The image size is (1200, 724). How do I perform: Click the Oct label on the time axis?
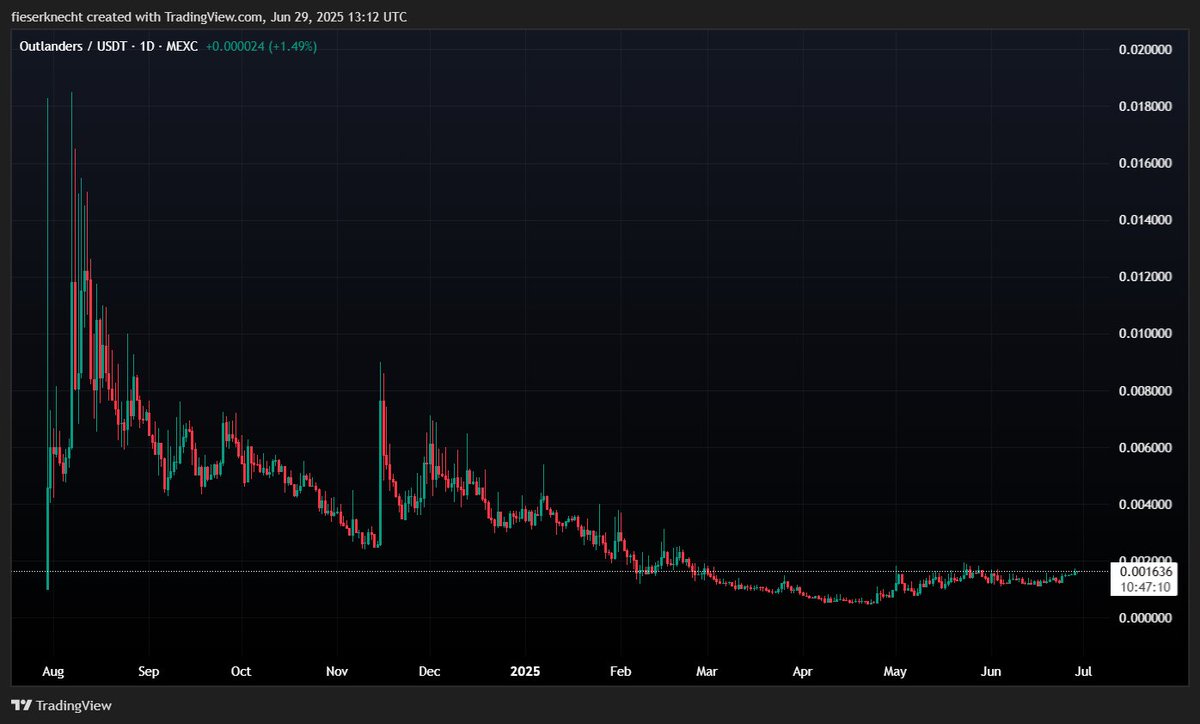240,672
